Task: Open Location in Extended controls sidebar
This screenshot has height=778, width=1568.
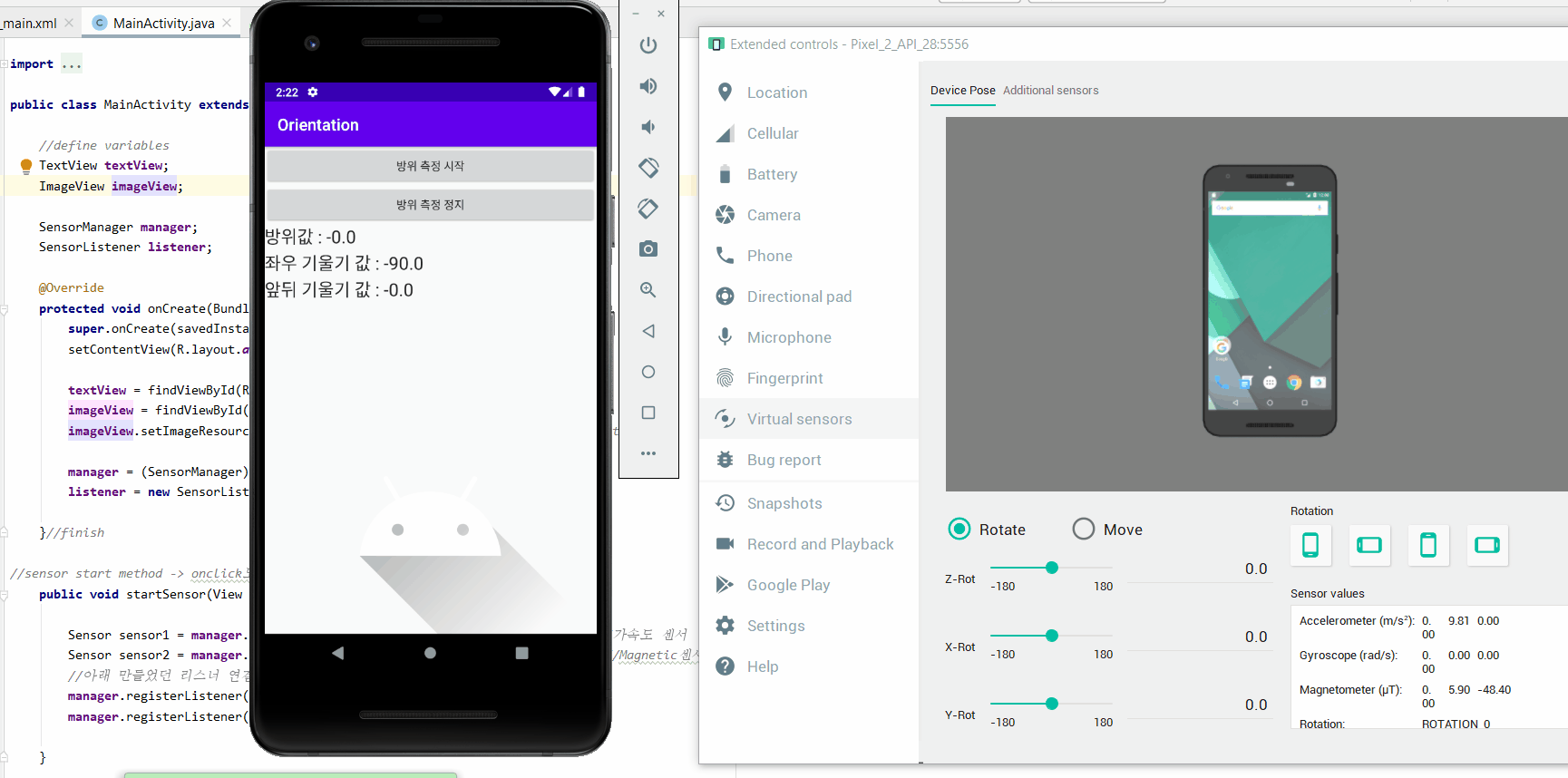Action: (x=809, y=92)
